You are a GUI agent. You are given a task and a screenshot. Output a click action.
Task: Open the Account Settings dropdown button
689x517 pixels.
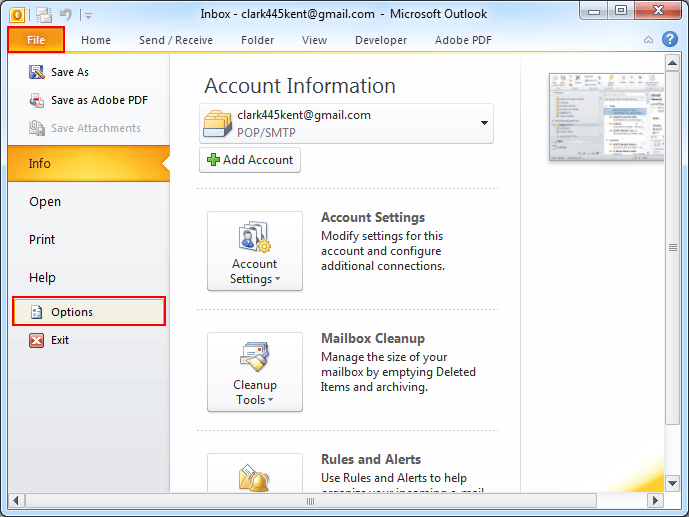[255, 251]
